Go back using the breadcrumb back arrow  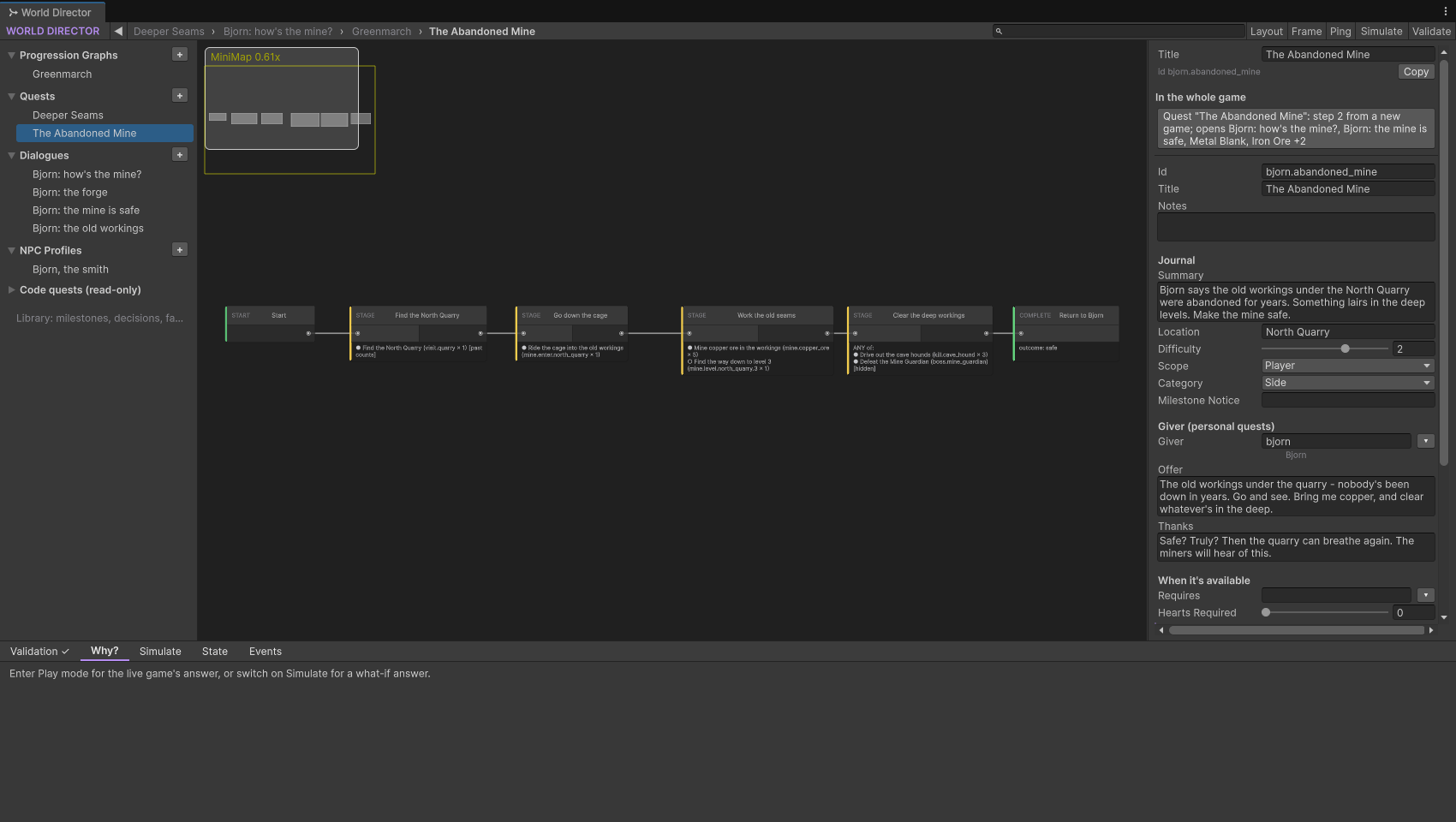(118, 31)
